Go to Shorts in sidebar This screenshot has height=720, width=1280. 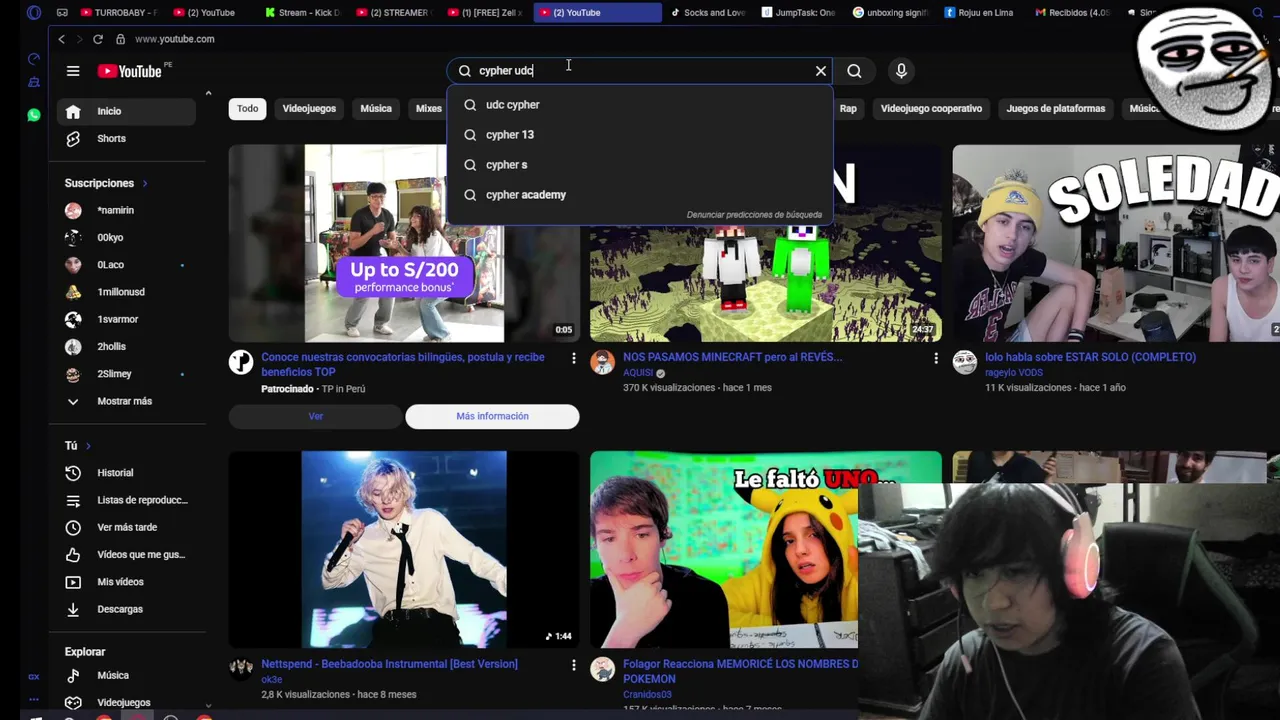(x=111, y=139)
